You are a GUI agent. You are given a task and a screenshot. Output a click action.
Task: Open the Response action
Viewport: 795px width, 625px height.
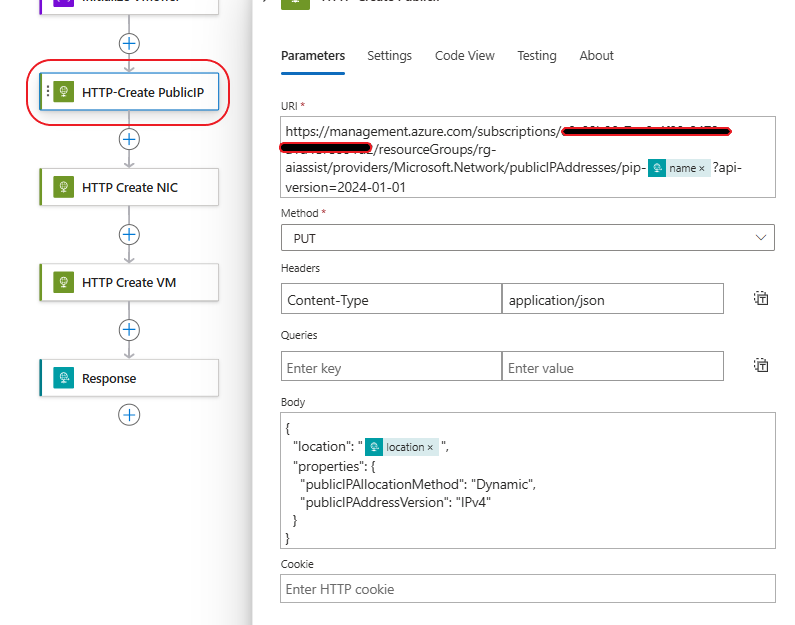coord(129,378)
